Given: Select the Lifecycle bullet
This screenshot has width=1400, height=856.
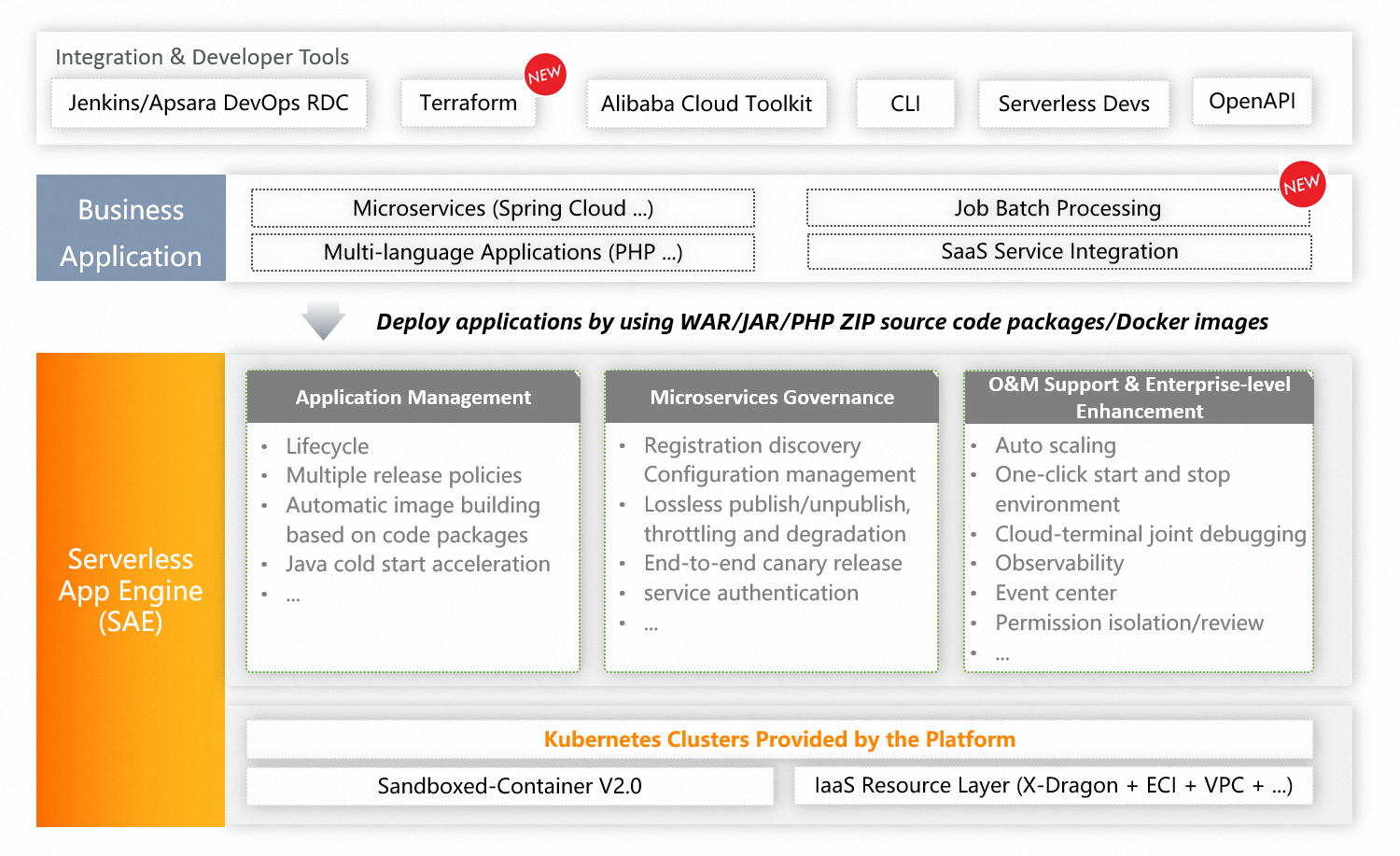Looking at the screenshot, I should pos(327,446).
